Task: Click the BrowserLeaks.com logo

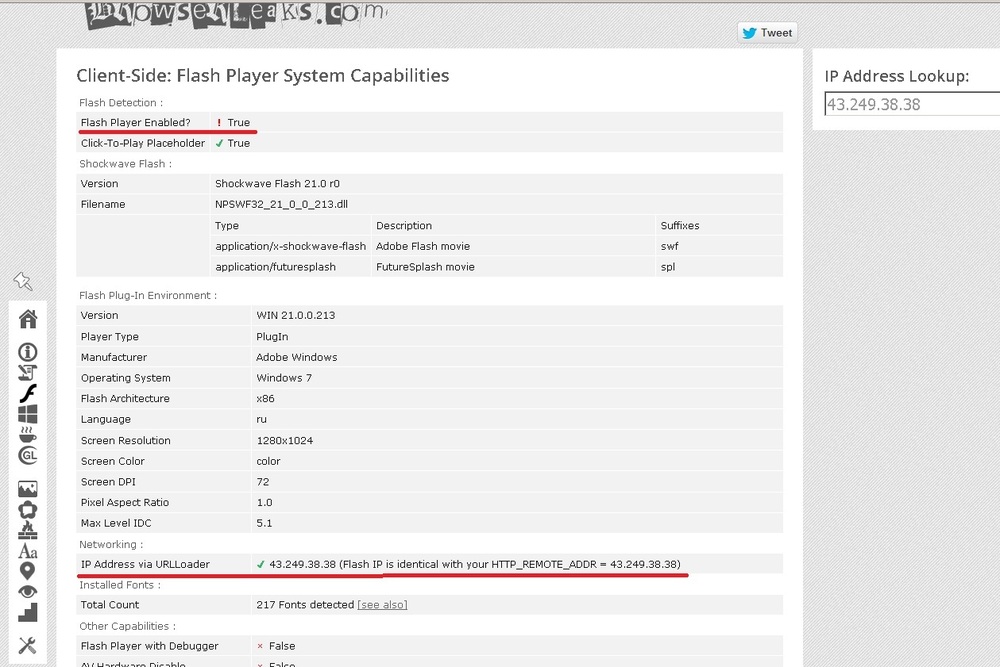Action: 235,15
